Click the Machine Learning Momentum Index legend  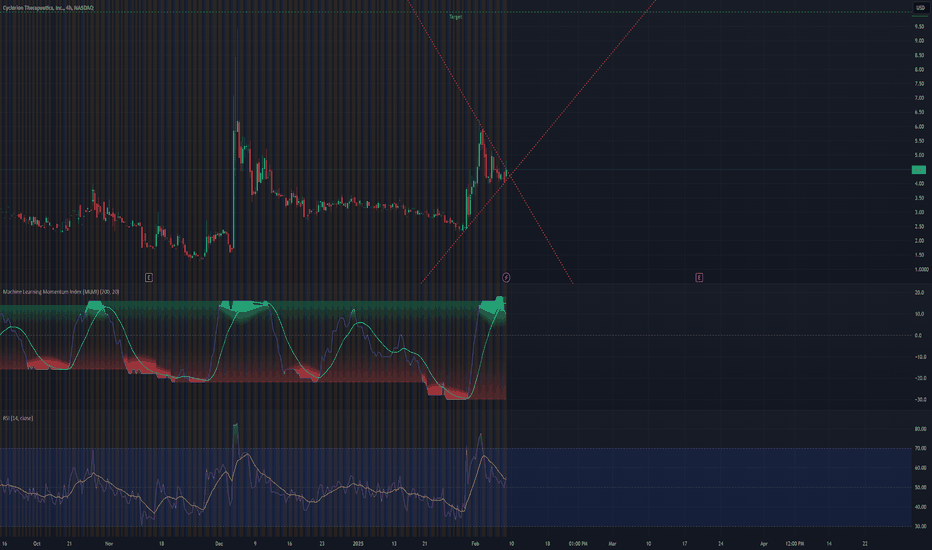(x=61, y=292)
